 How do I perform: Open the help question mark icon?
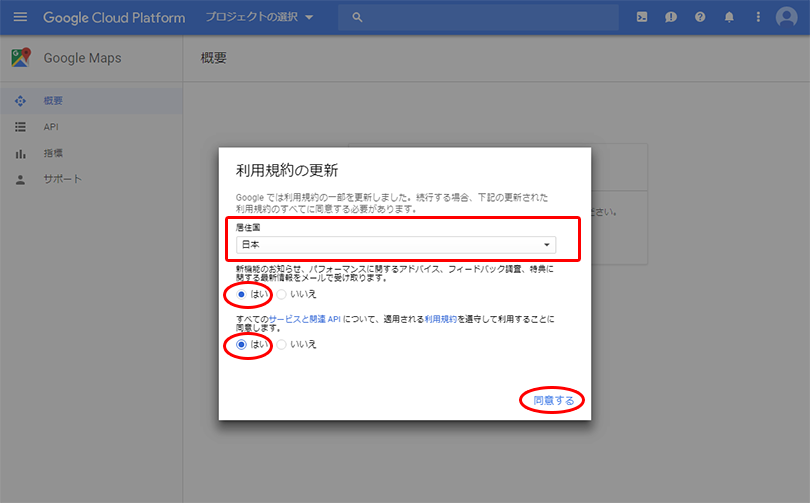[x=700, y=17]
